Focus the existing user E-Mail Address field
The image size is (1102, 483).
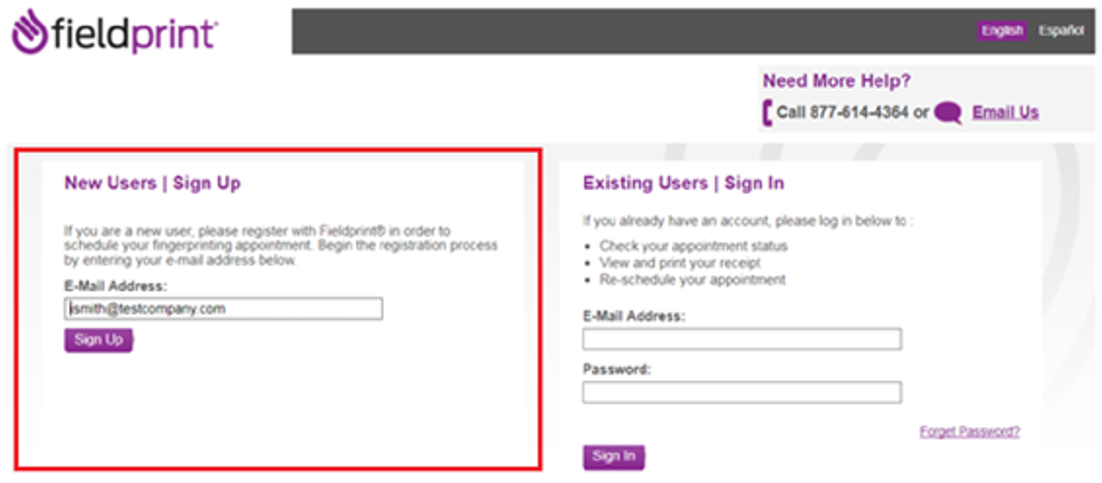coord(741,340)
